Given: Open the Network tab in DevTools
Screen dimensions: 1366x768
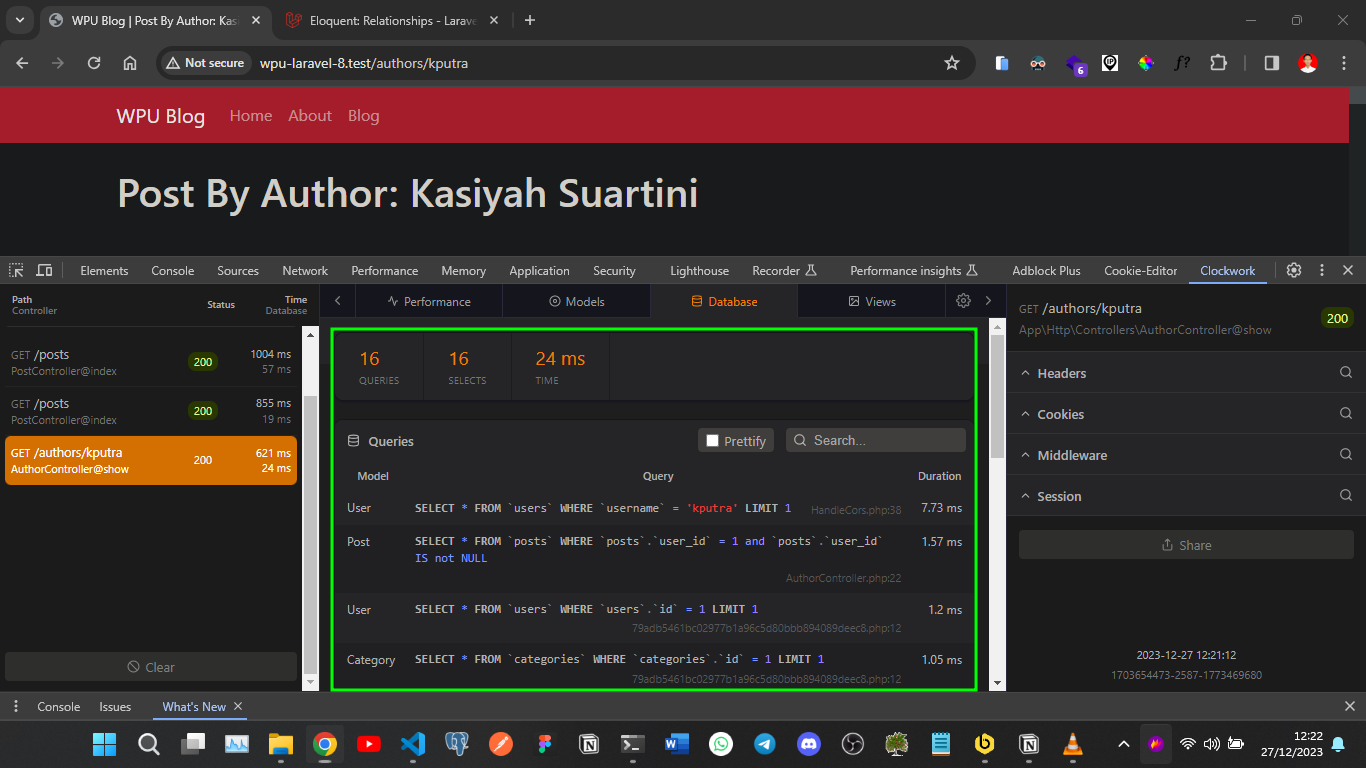Looking at the screenshot, I should click(x=304, y=270).
